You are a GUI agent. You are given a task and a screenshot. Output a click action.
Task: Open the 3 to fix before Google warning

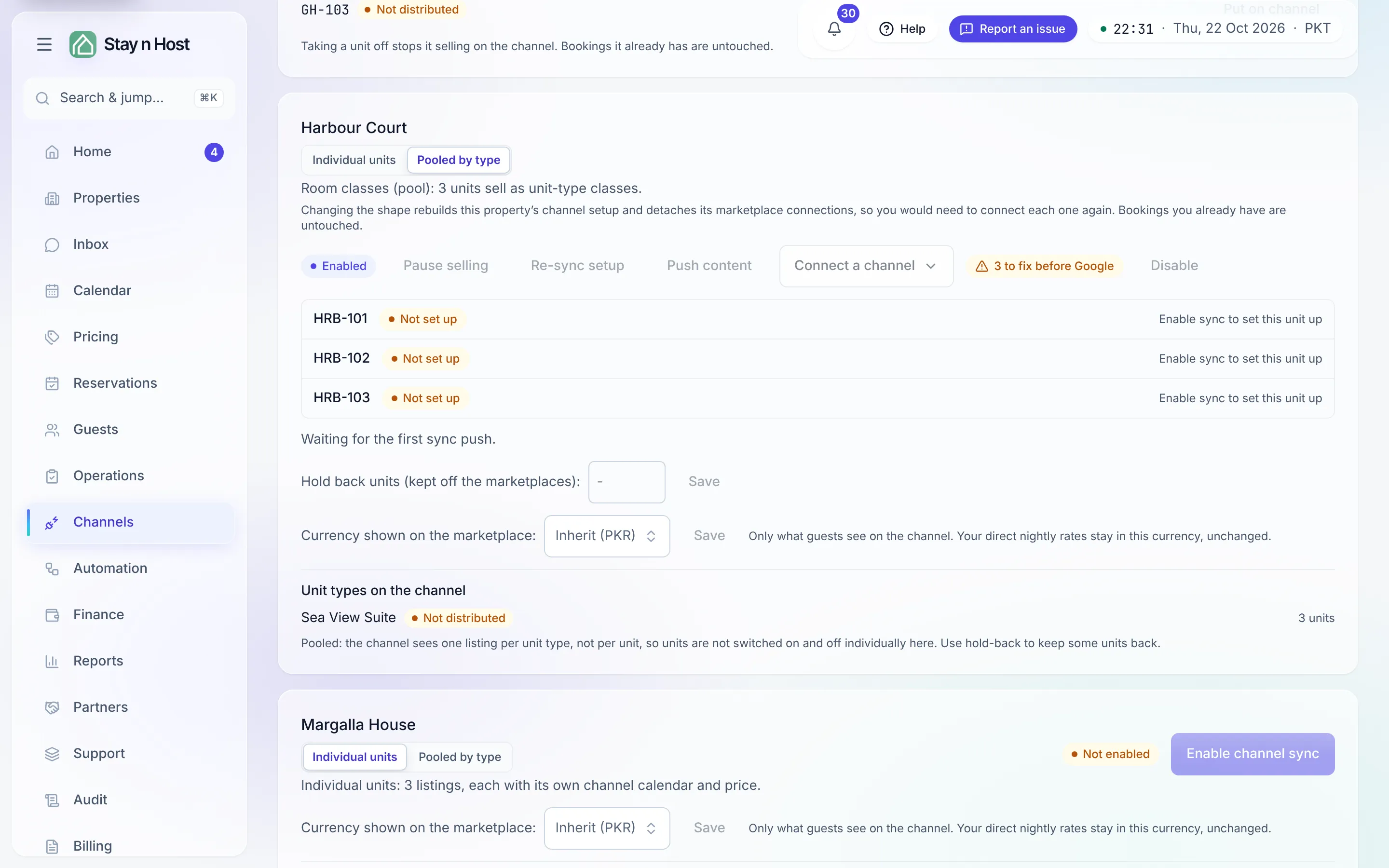[x=1045, y=266]
